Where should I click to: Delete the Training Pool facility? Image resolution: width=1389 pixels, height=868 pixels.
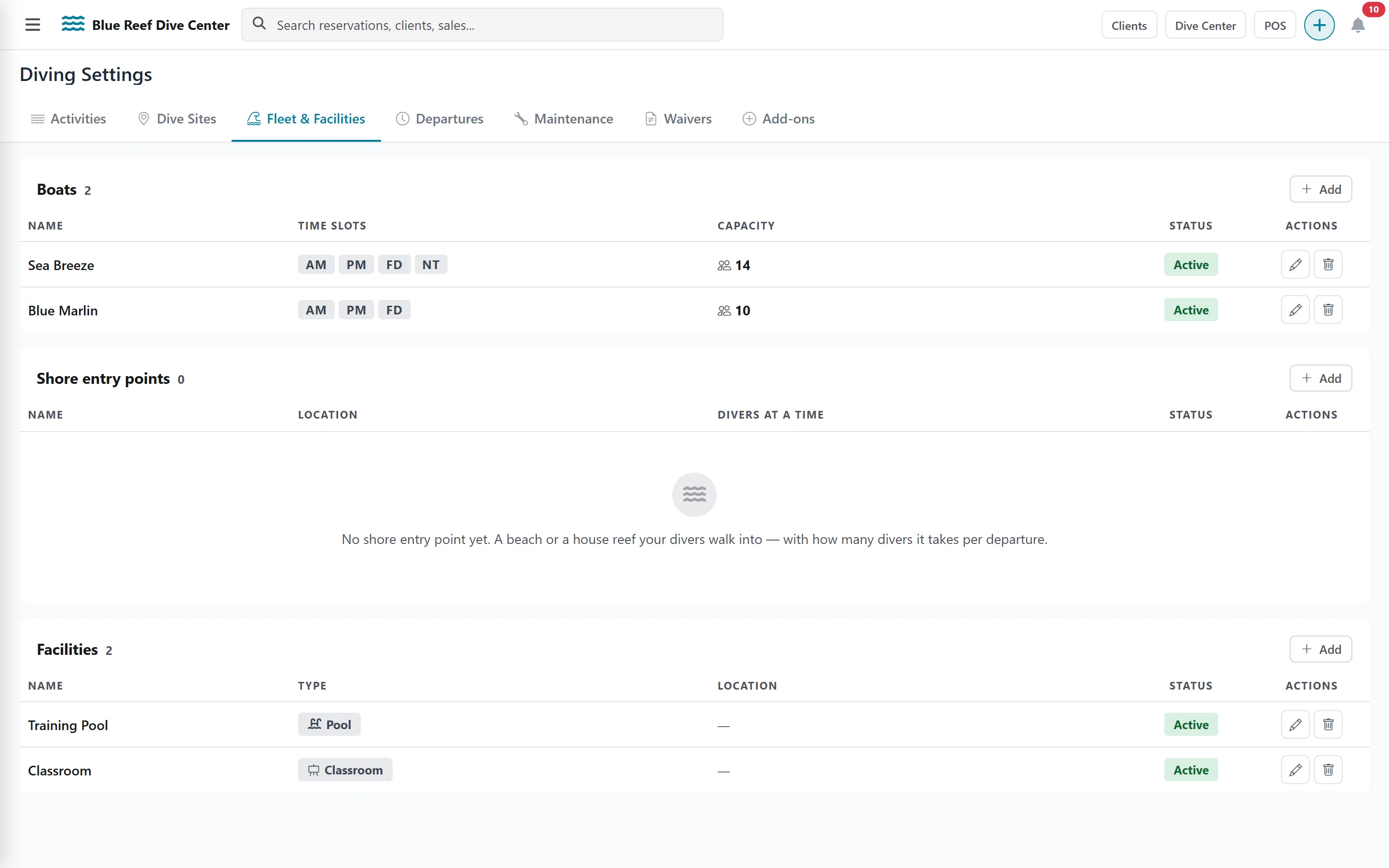pos(1328,724)
